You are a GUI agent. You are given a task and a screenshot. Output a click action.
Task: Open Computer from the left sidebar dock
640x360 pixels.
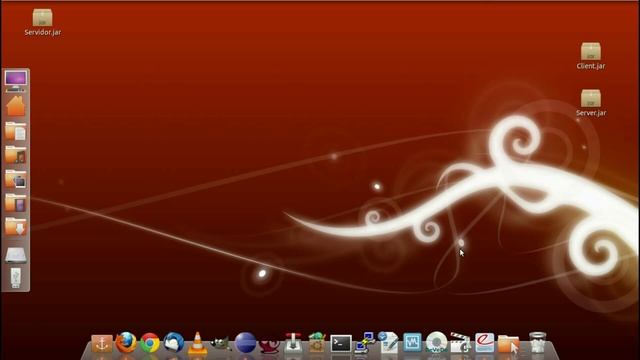[x=16, y=81]
